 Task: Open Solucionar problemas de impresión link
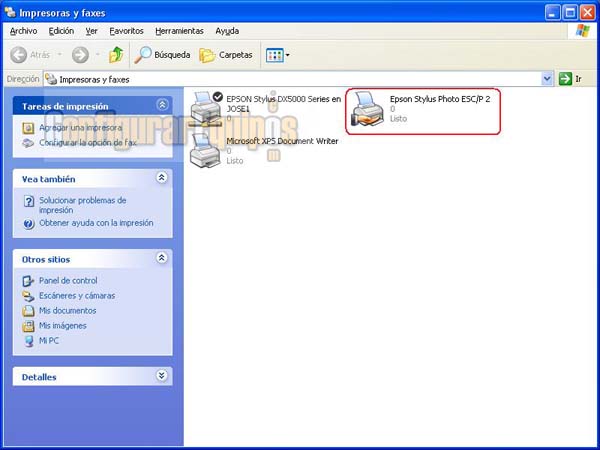pyautogui.click(x=82, y=205)
